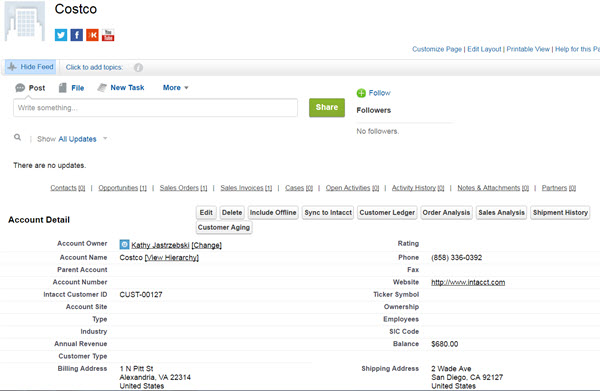The height and width of the screenshot is (391, 600).
Task: Jump to Opportunities [1] related list
Action: coord(122,188)
